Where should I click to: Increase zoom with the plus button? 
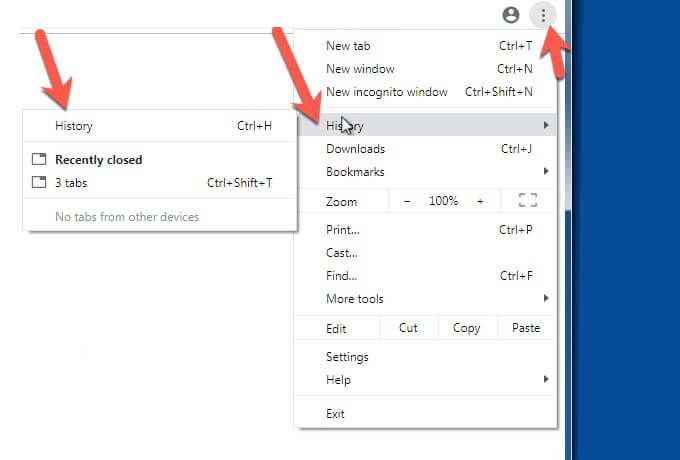click(x=480, y=201)
